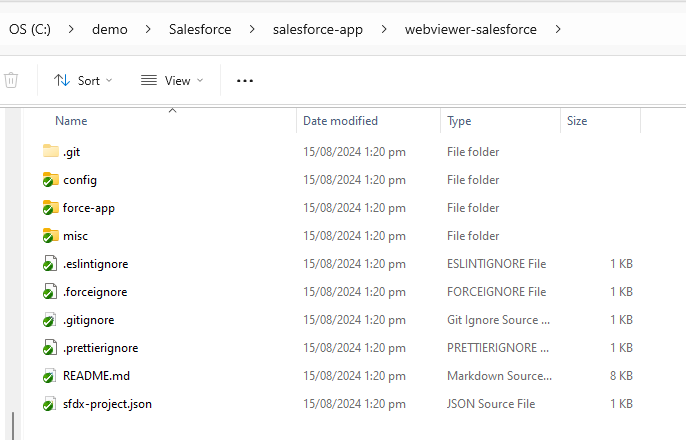686x440 pixels.
Task: Select the .git folder name
Action: pos(72,152)
